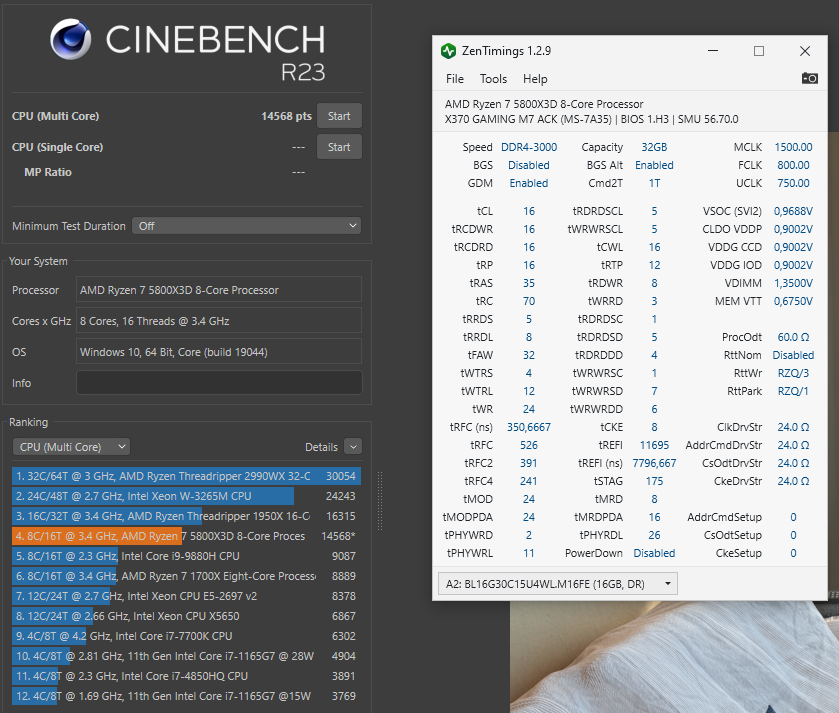Open the CPU (Multi Core) ranking dropdown
The height and width of the screenshot is (713, 839).
(72, 447)
